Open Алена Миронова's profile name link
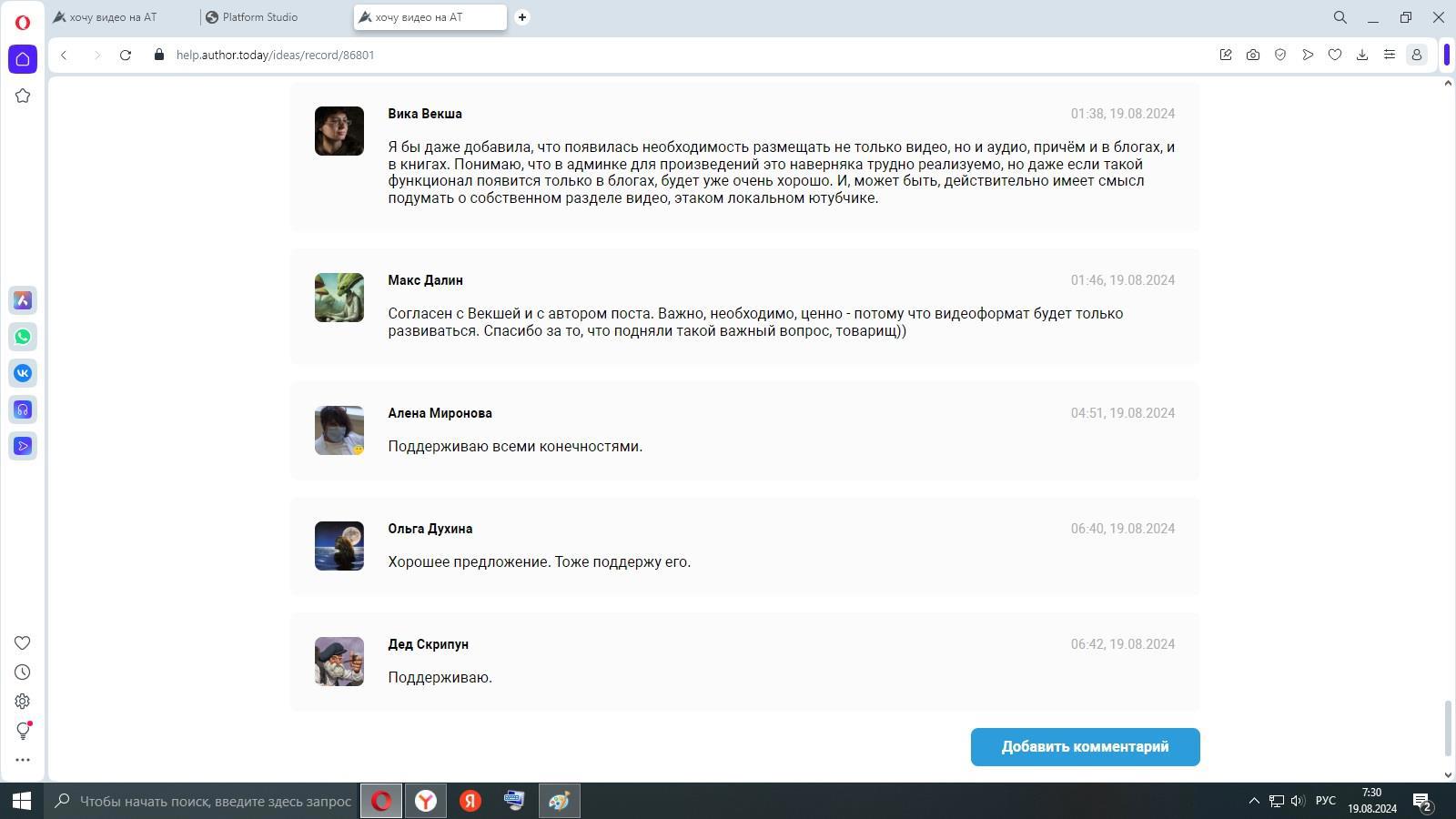This screenshot has width=1456, height=819. pos(440,413)
